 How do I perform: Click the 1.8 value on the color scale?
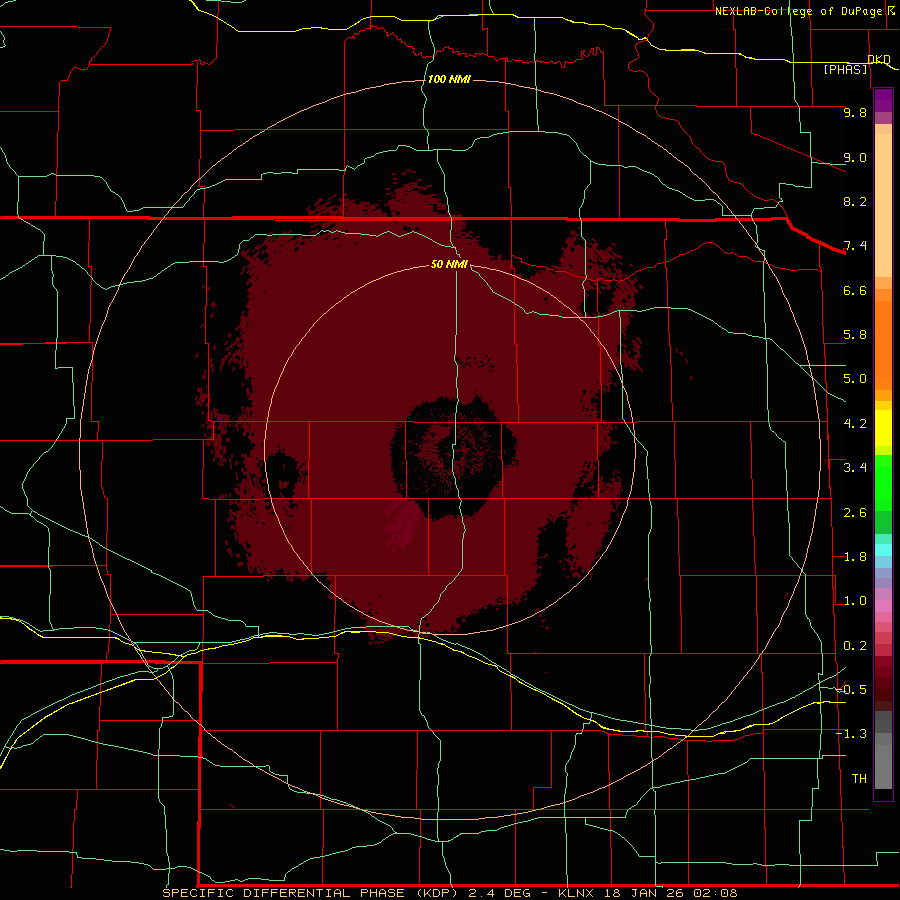(855, 557)
